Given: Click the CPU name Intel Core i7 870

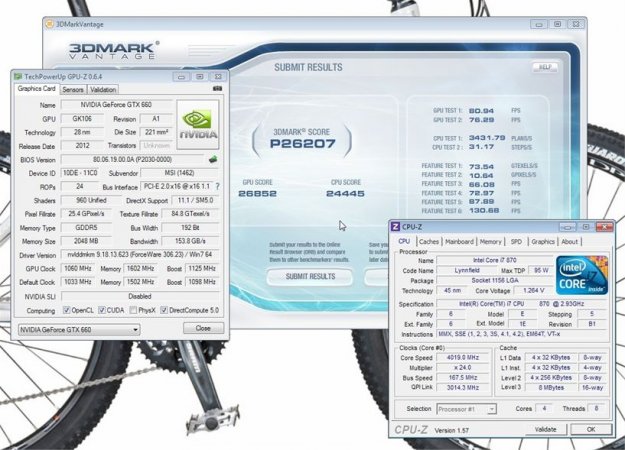Looking at the screenshot, I should [x=495, y=260].
